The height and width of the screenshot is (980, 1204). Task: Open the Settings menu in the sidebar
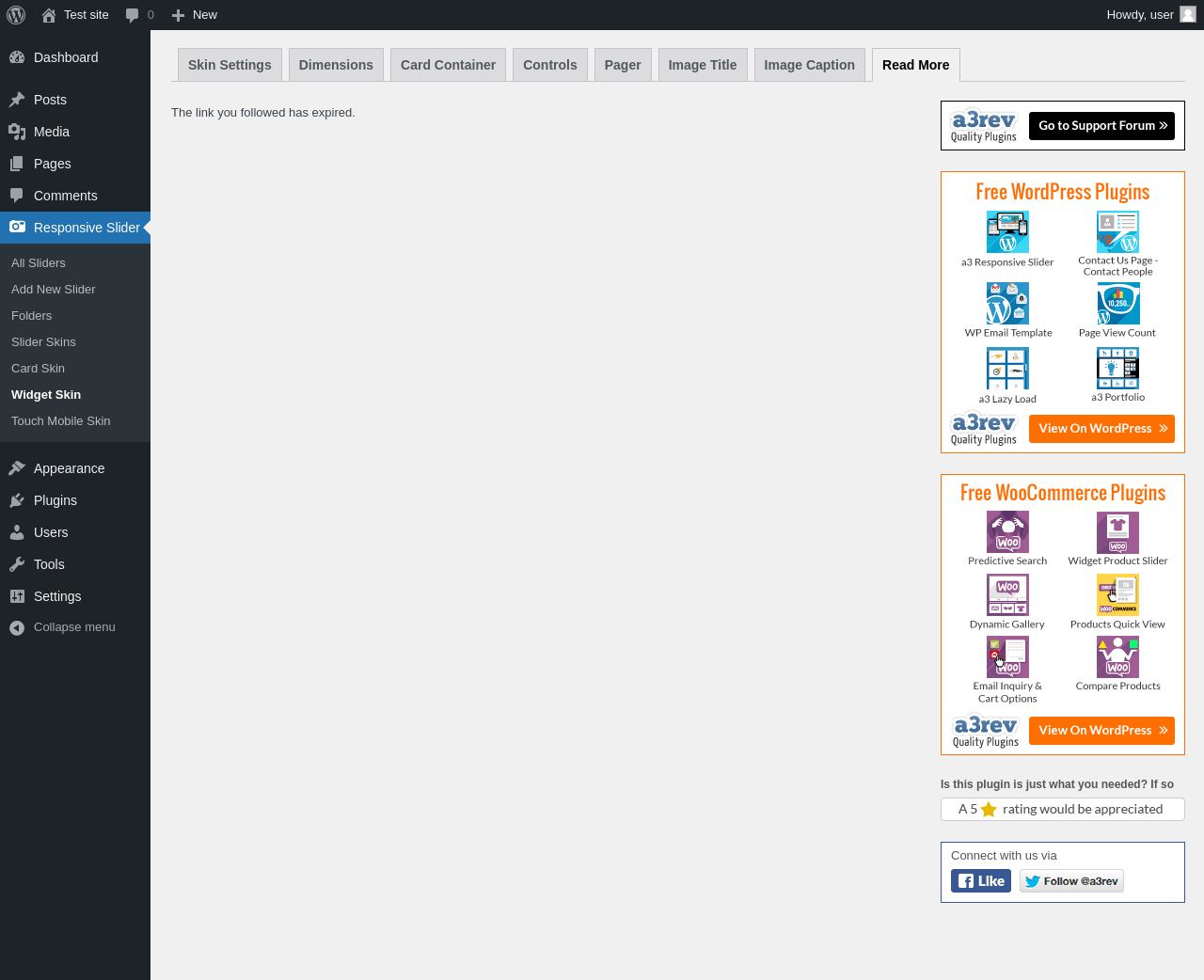pos(75,596)
